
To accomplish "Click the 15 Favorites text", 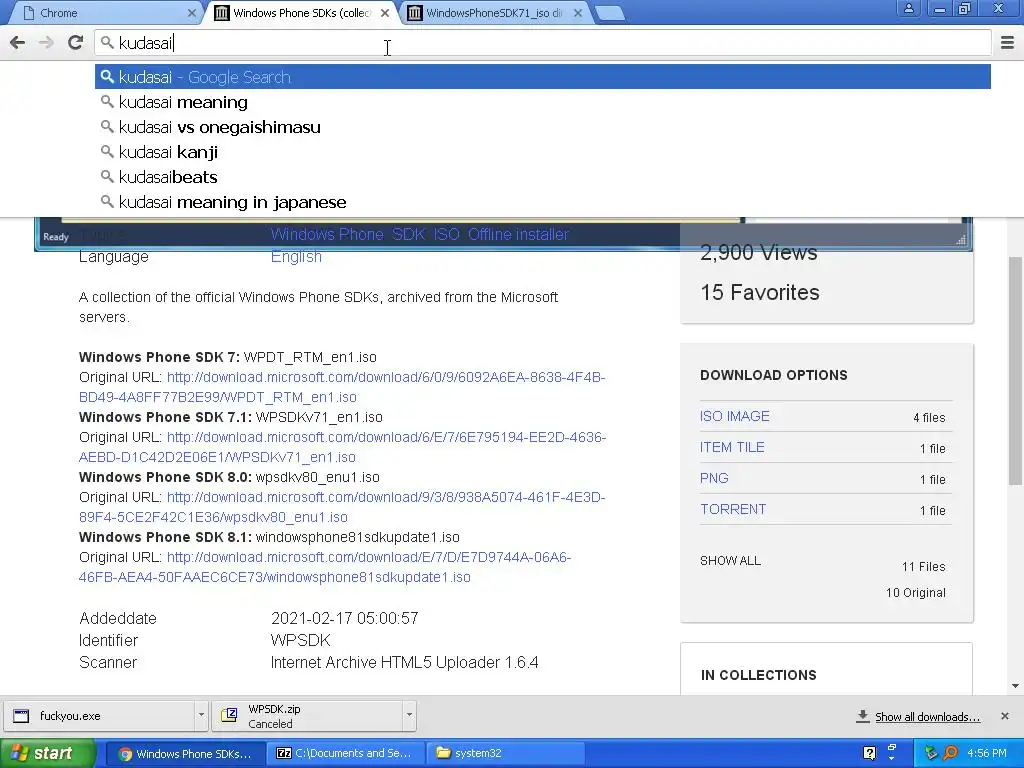I will (x=760, y=293).
